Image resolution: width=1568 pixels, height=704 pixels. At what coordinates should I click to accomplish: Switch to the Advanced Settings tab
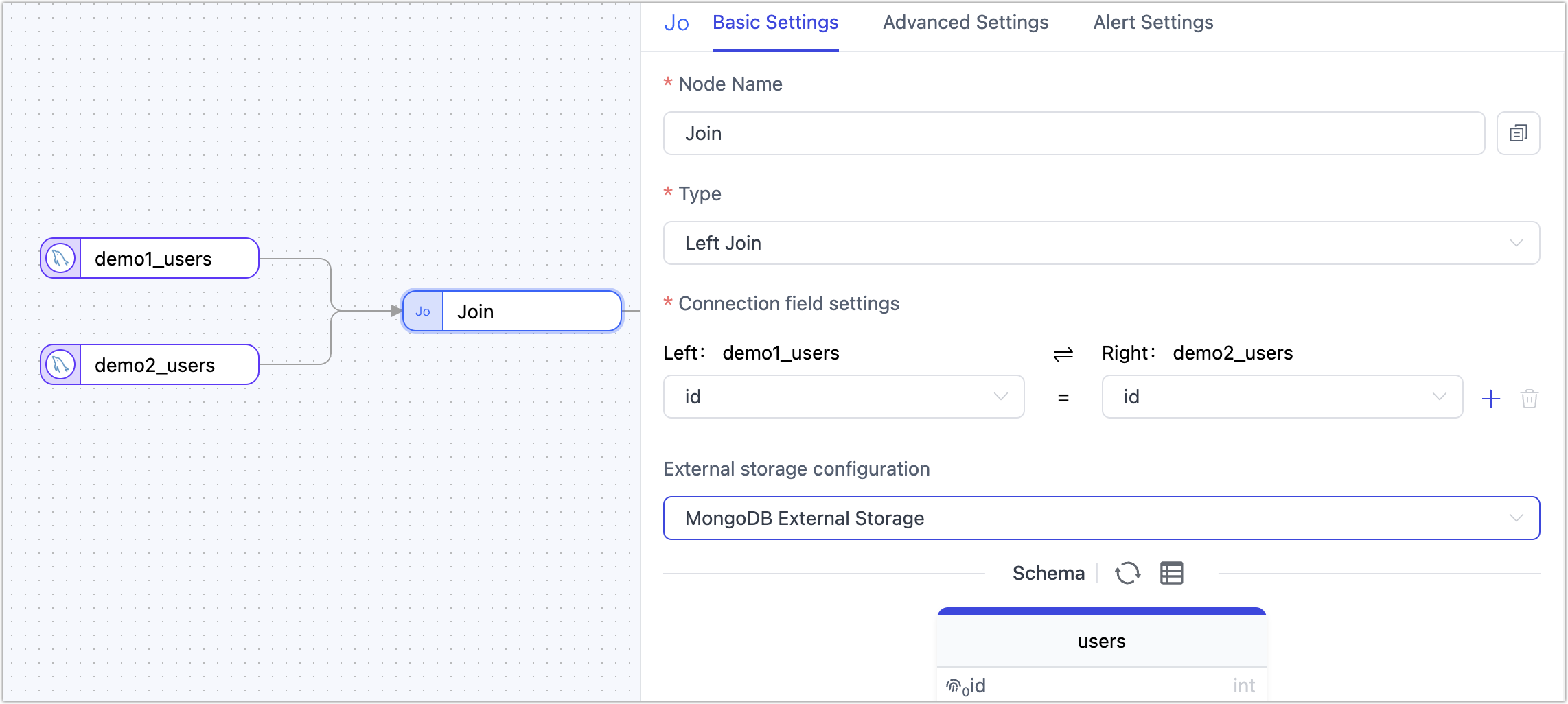coord(965,22)
